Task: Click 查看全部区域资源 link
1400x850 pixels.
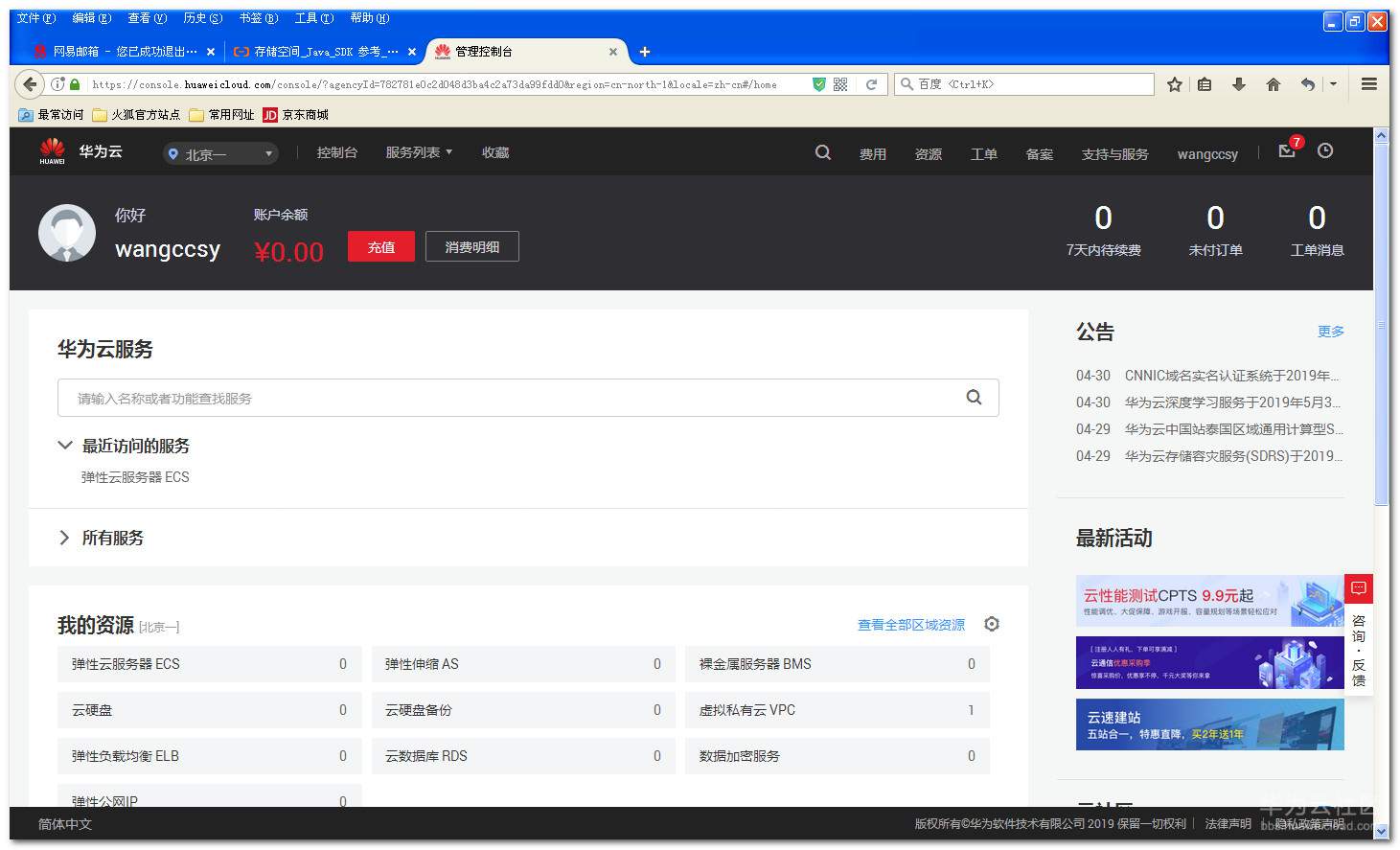Action: point(911,625)
